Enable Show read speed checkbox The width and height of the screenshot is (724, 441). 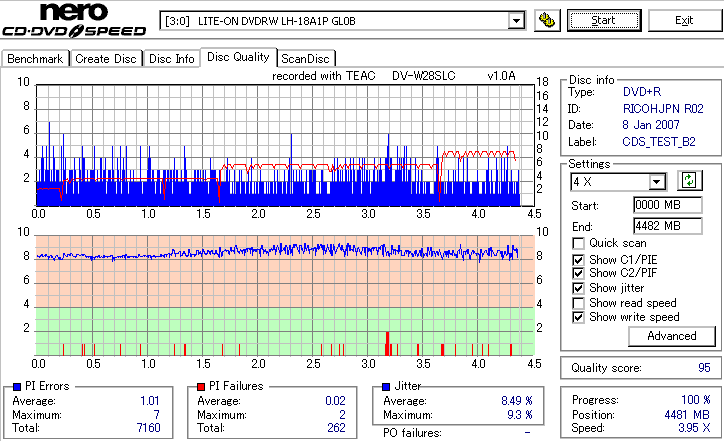point(578,303)
